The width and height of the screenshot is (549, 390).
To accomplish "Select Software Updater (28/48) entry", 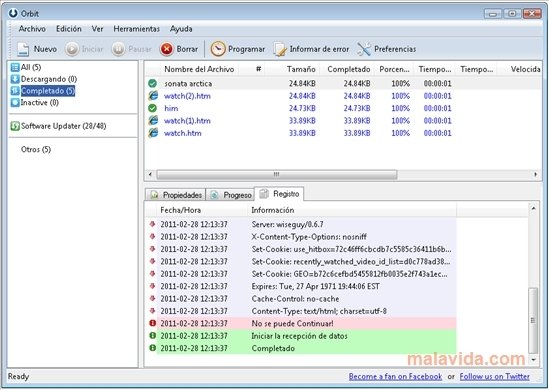I will pyautogui.click(x=63, y=126).
